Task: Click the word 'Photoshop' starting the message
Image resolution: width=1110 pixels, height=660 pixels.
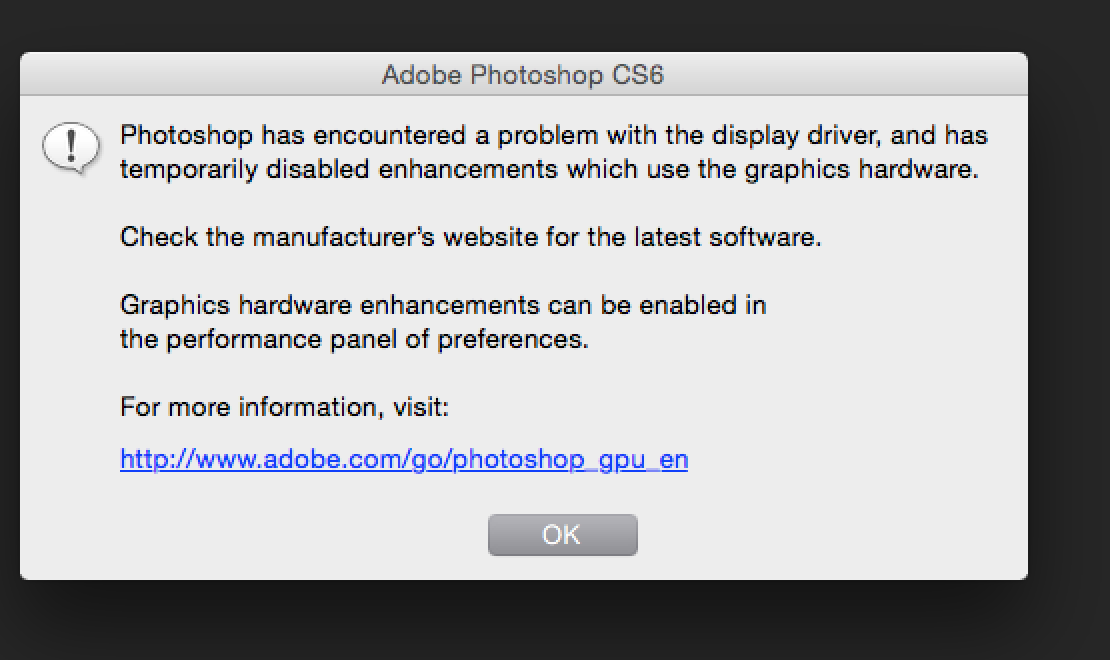Action: click(186, 135)
